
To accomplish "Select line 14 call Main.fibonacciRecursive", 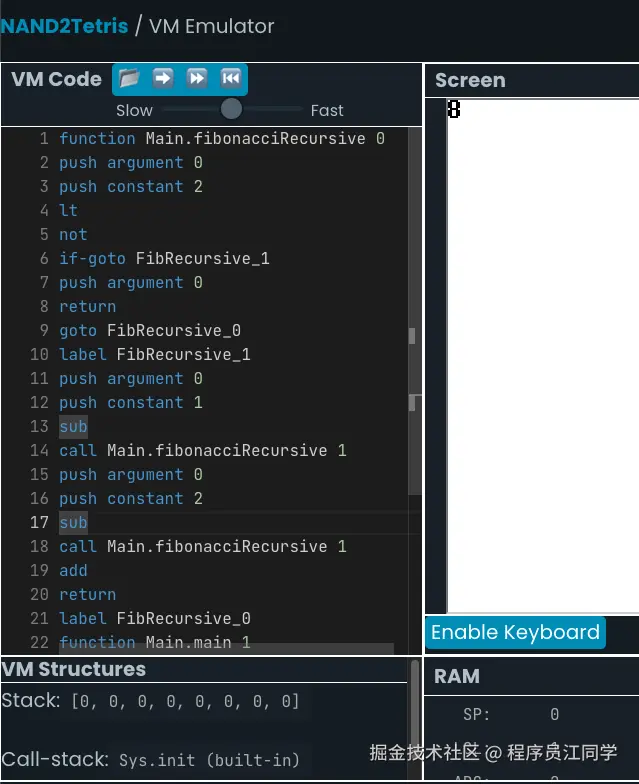I will (x=202, y=450).
